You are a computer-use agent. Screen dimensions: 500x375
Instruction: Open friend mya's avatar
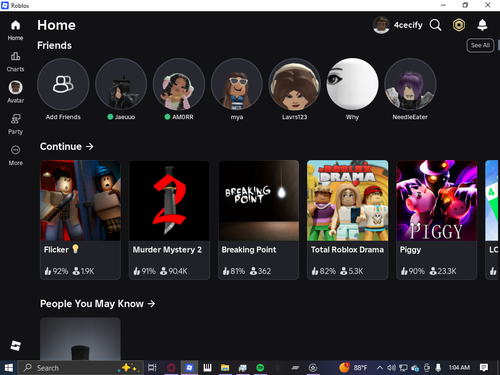point(237,84)
